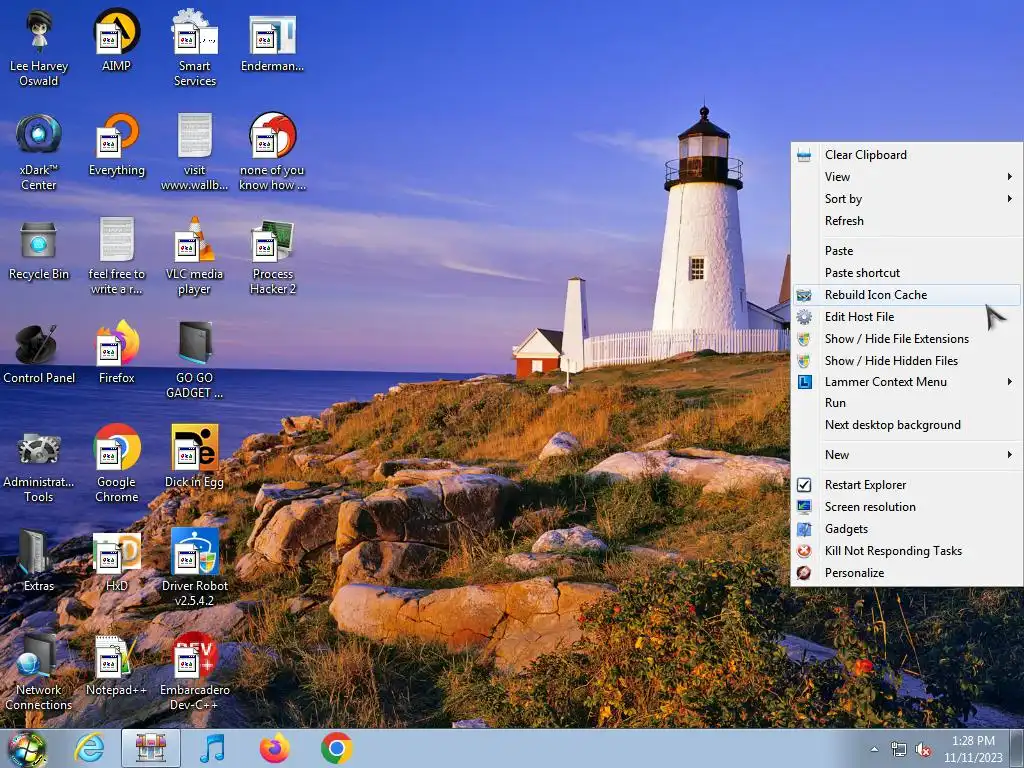1024x768 pixels.
Task: Select the 'feel free to write a r...' file
Action: click(x=117, y=256)
